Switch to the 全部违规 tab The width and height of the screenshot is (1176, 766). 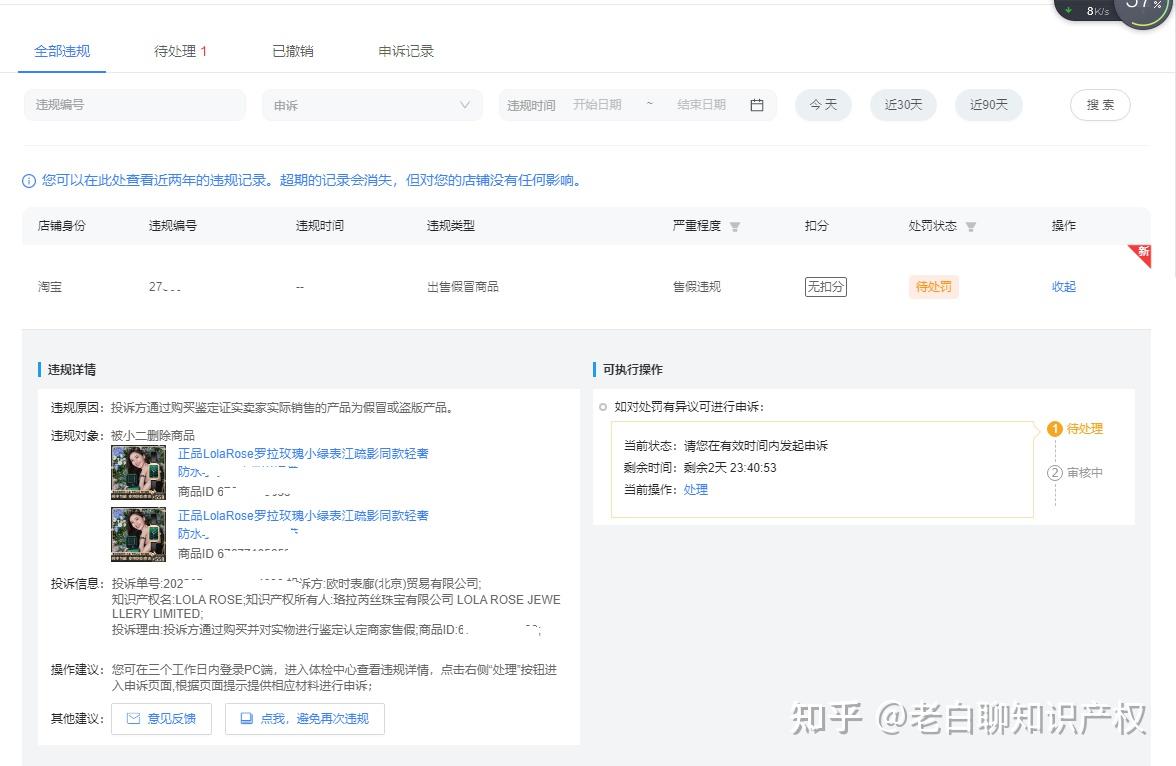[x=62, y=51]
